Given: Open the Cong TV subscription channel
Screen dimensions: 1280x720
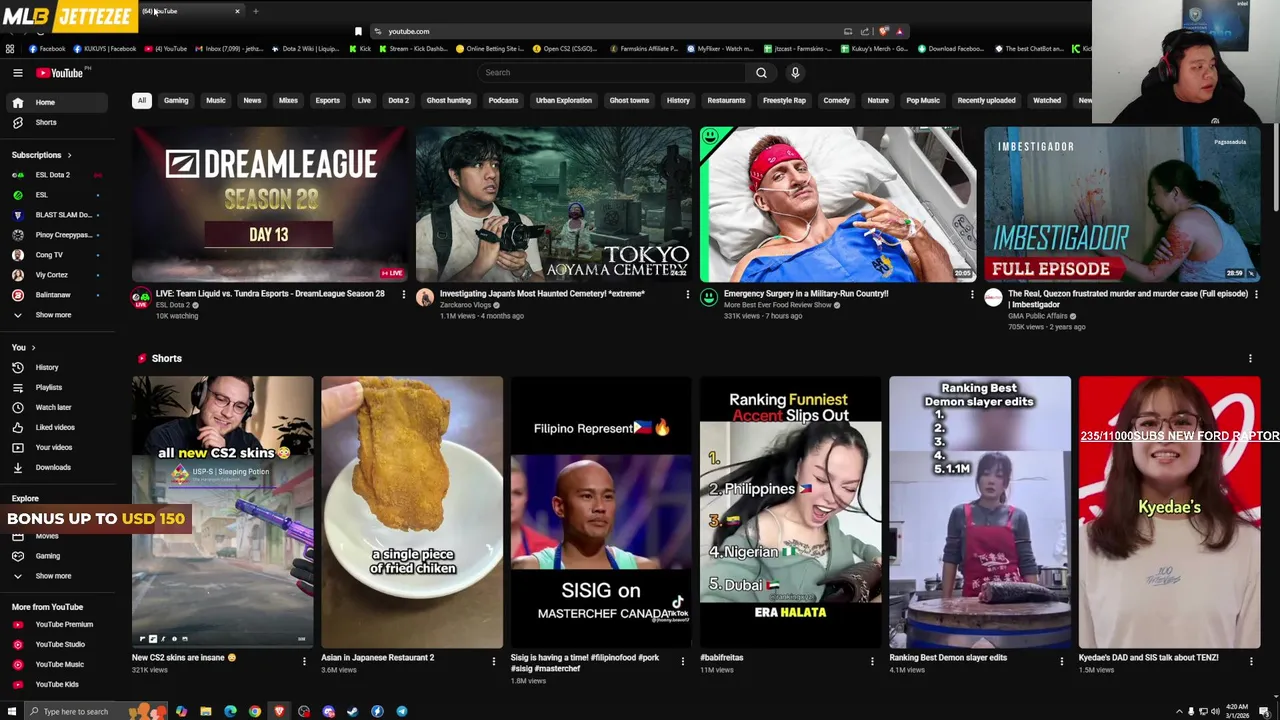Looking at the screenshot, I should click(x=56, y=255).
